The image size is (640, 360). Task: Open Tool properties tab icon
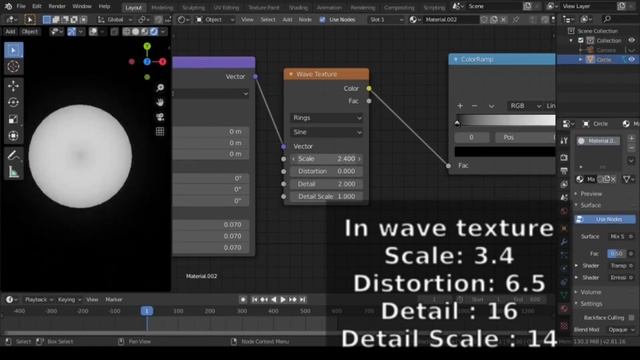tap(564, 141)
